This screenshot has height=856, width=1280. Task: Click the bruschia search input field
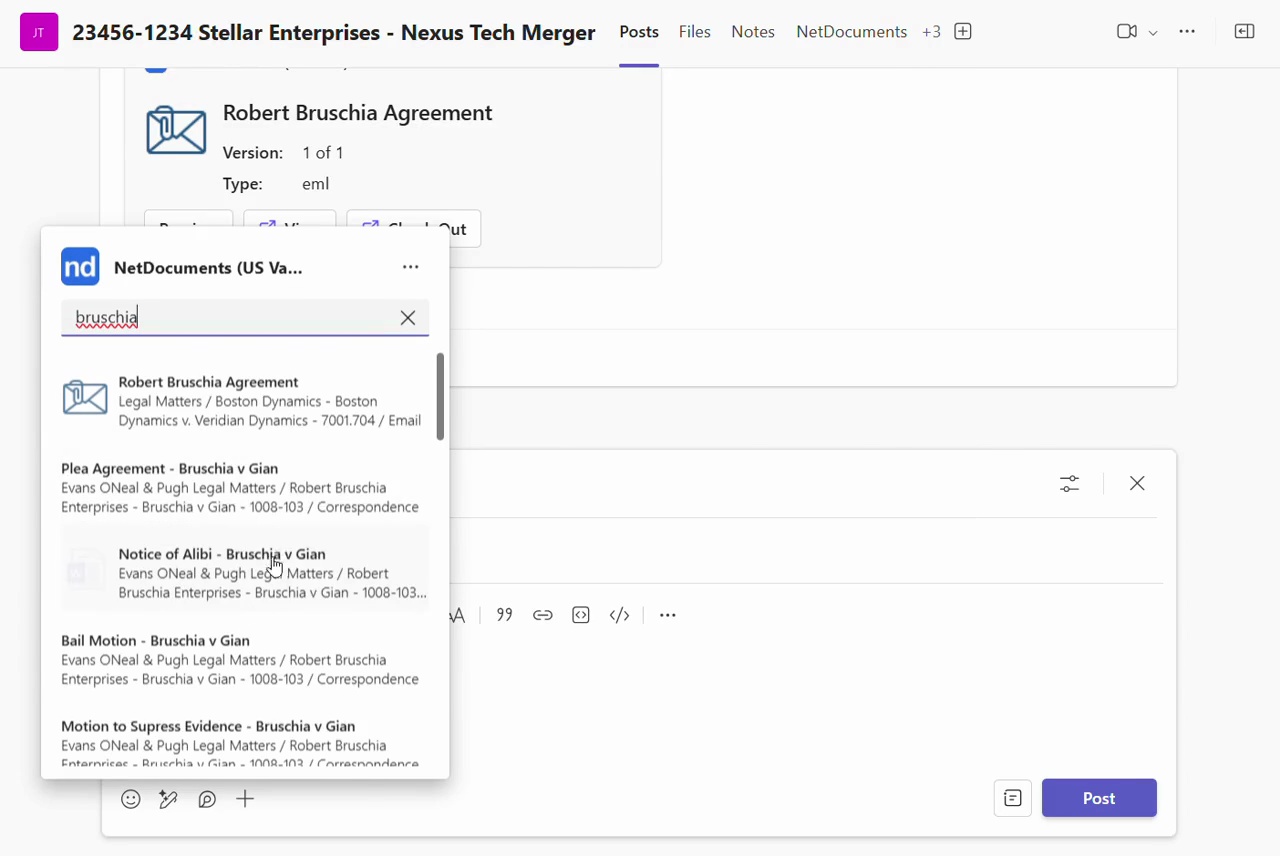(x=230, y=318)
